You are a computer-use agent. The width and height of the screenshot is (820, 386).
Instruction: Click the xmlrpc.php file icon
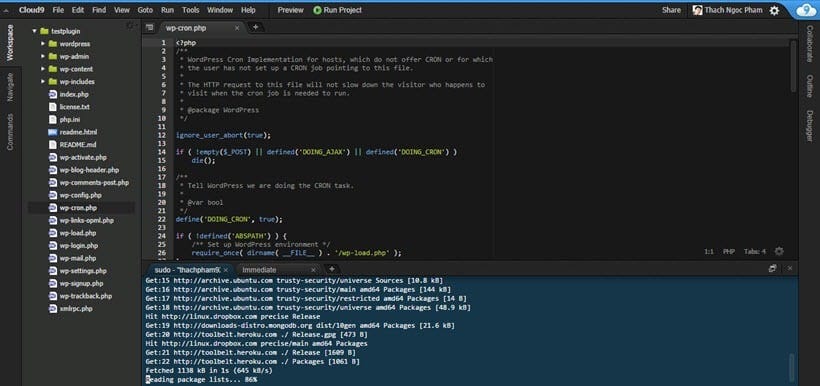53,308
